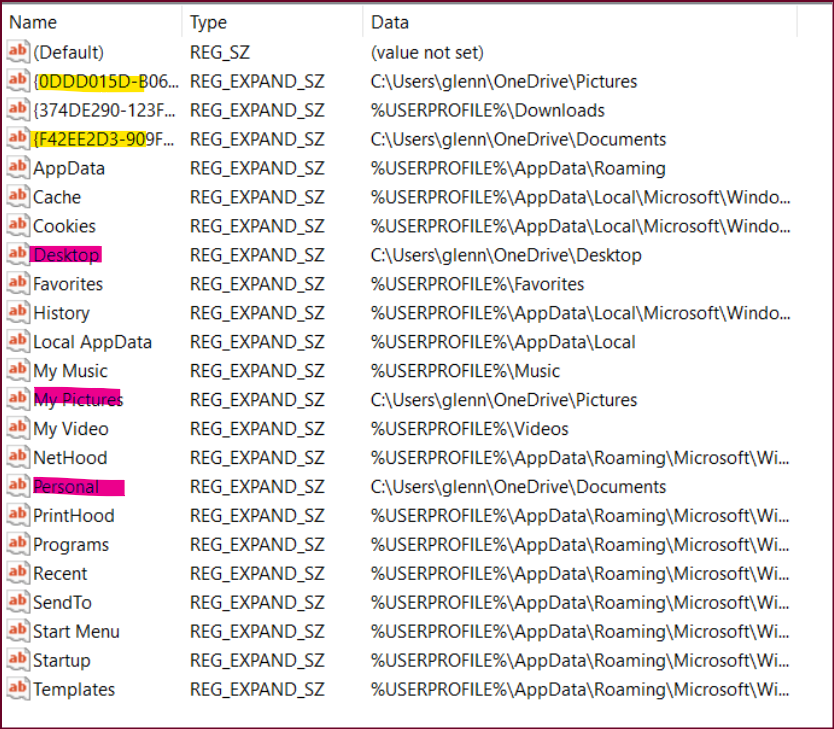This screenshot has height=729, width=834.
Task: Click the string value icon for My Music
Action: (17, 371)
